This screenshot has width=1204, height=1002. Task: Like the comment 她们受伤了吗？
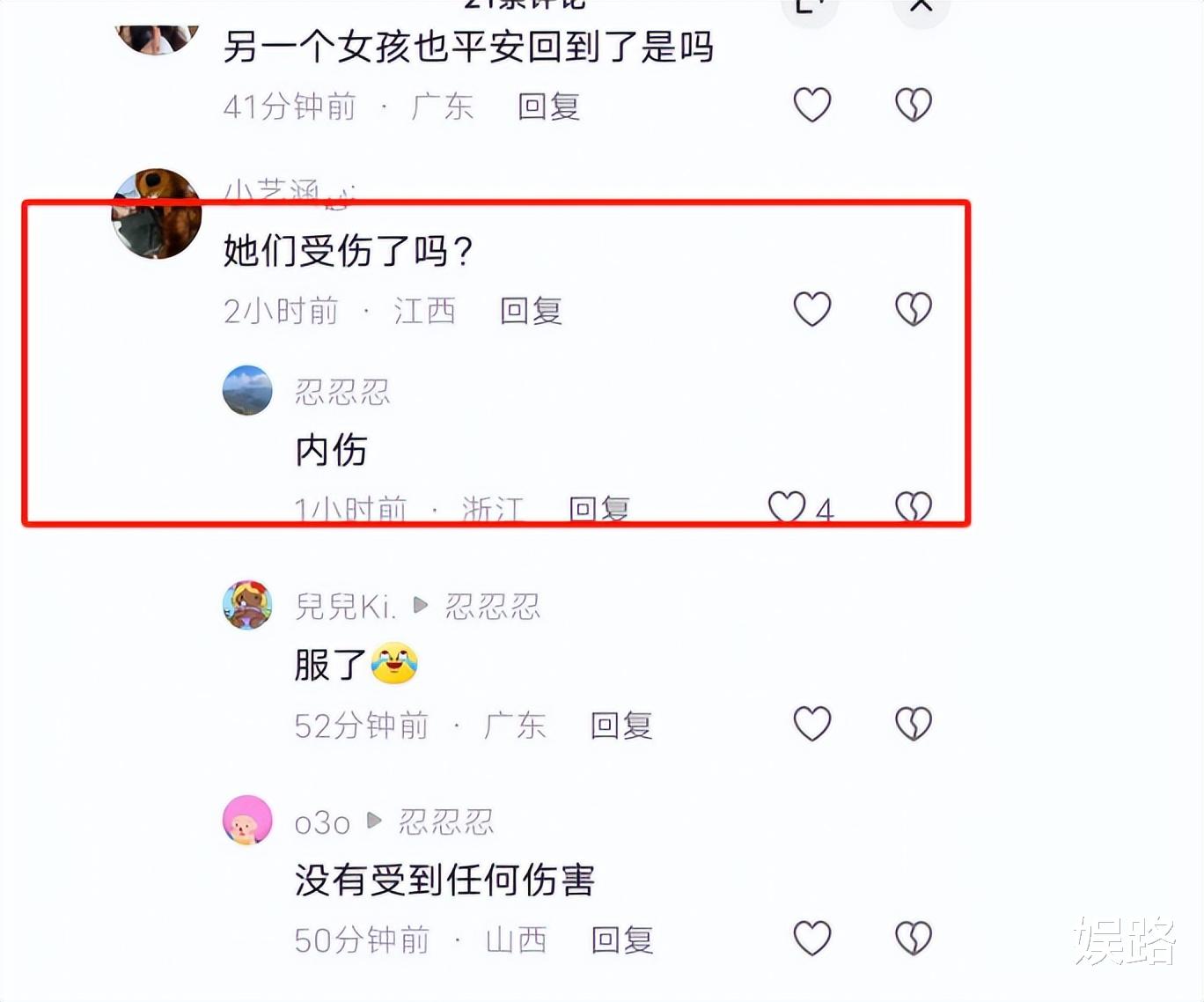tap(812, 309)
